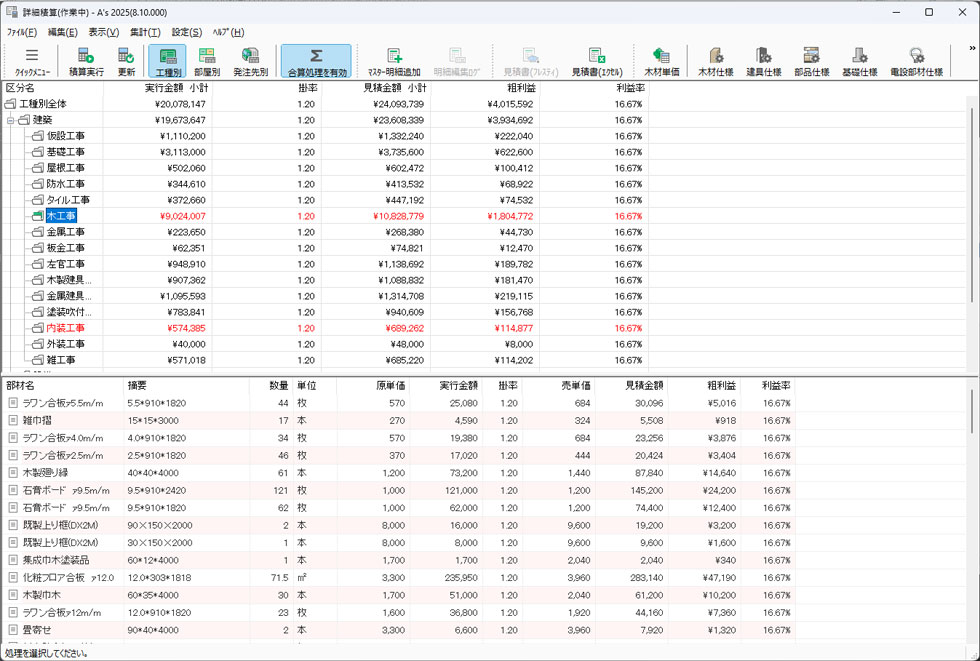Select the 左官工事 tree item
Screen dimensions: 980x661
(x=66, y=264)
